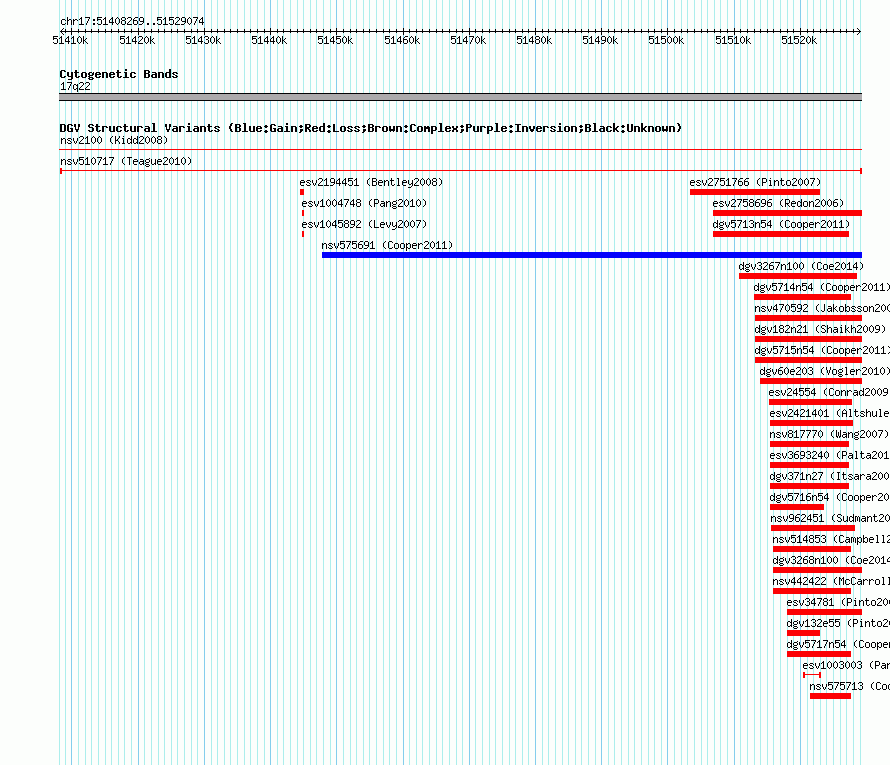Select the 17q22 band label
Image resolution: width=890 pixels, height=765 pixels.
point(75,86)
